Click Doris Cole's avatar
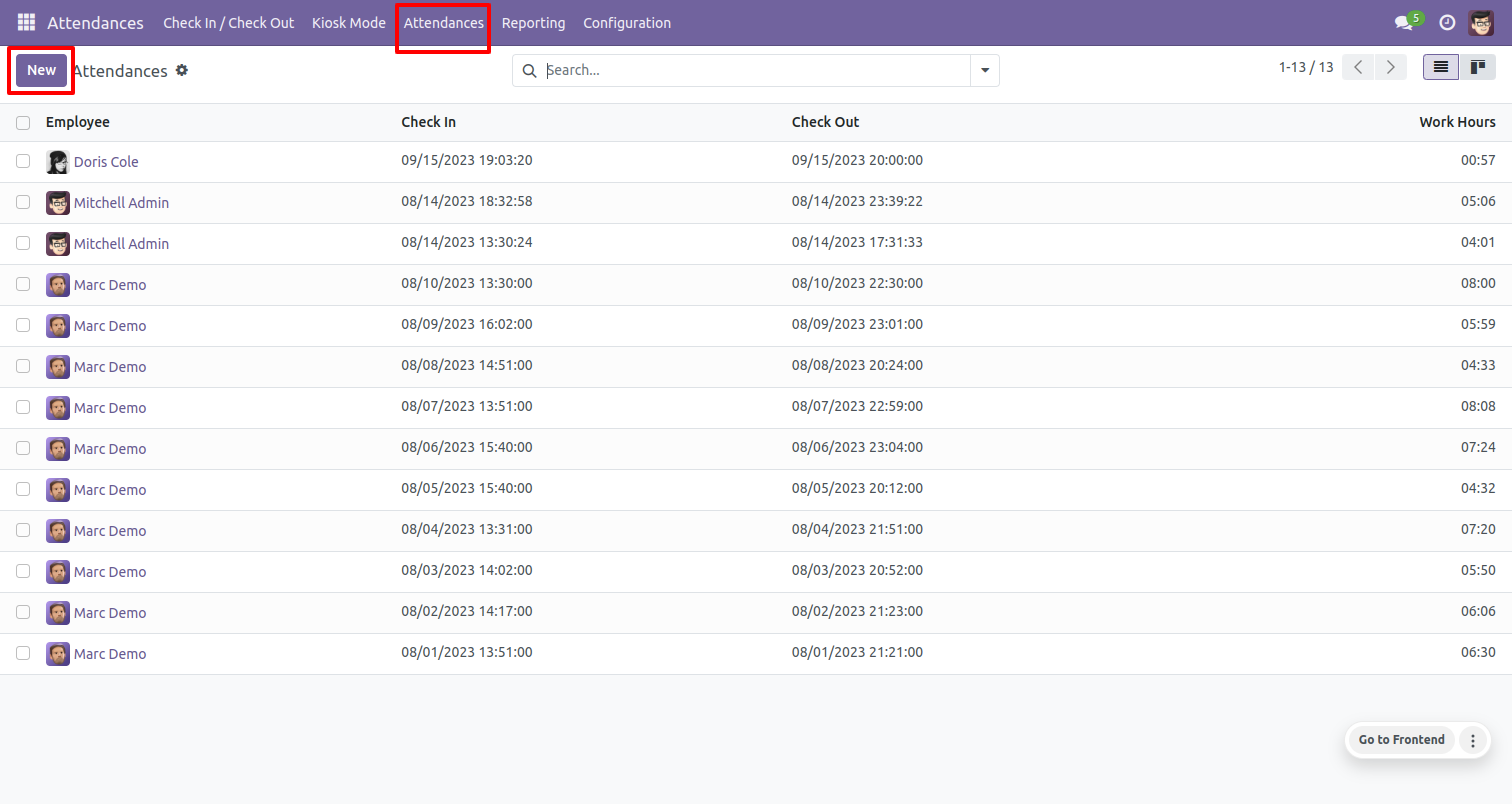 pyautogui.click(x=58, y=162)
